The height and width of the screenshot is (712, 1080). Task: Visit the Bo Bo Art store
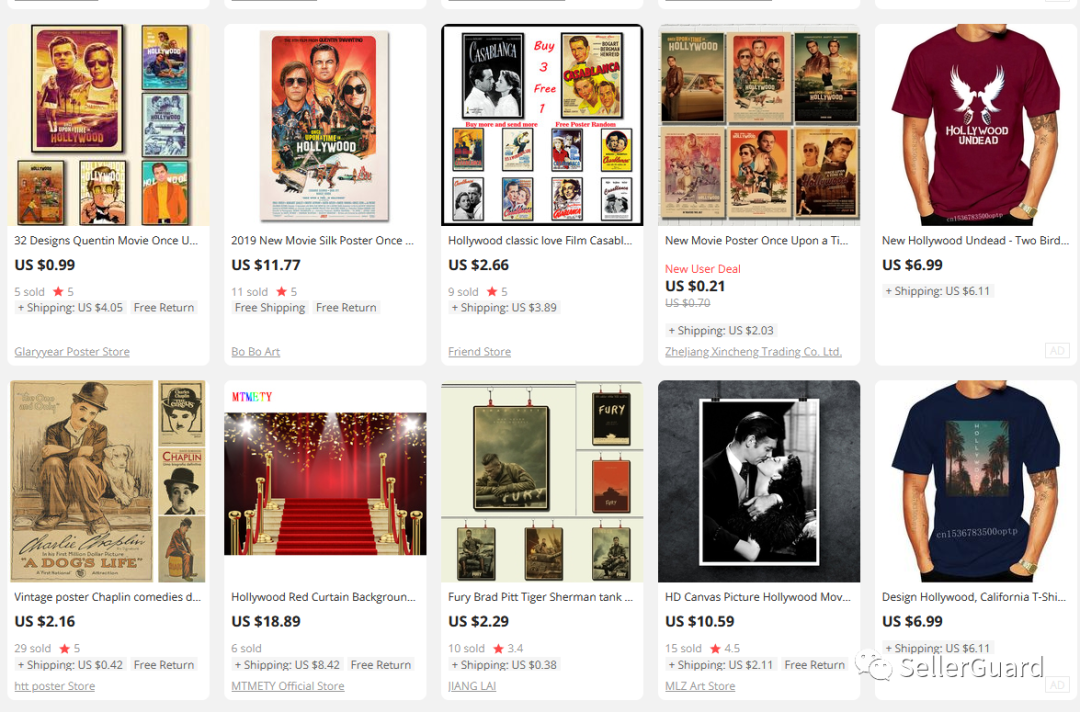pyautogui.click(x=256, y=351)
